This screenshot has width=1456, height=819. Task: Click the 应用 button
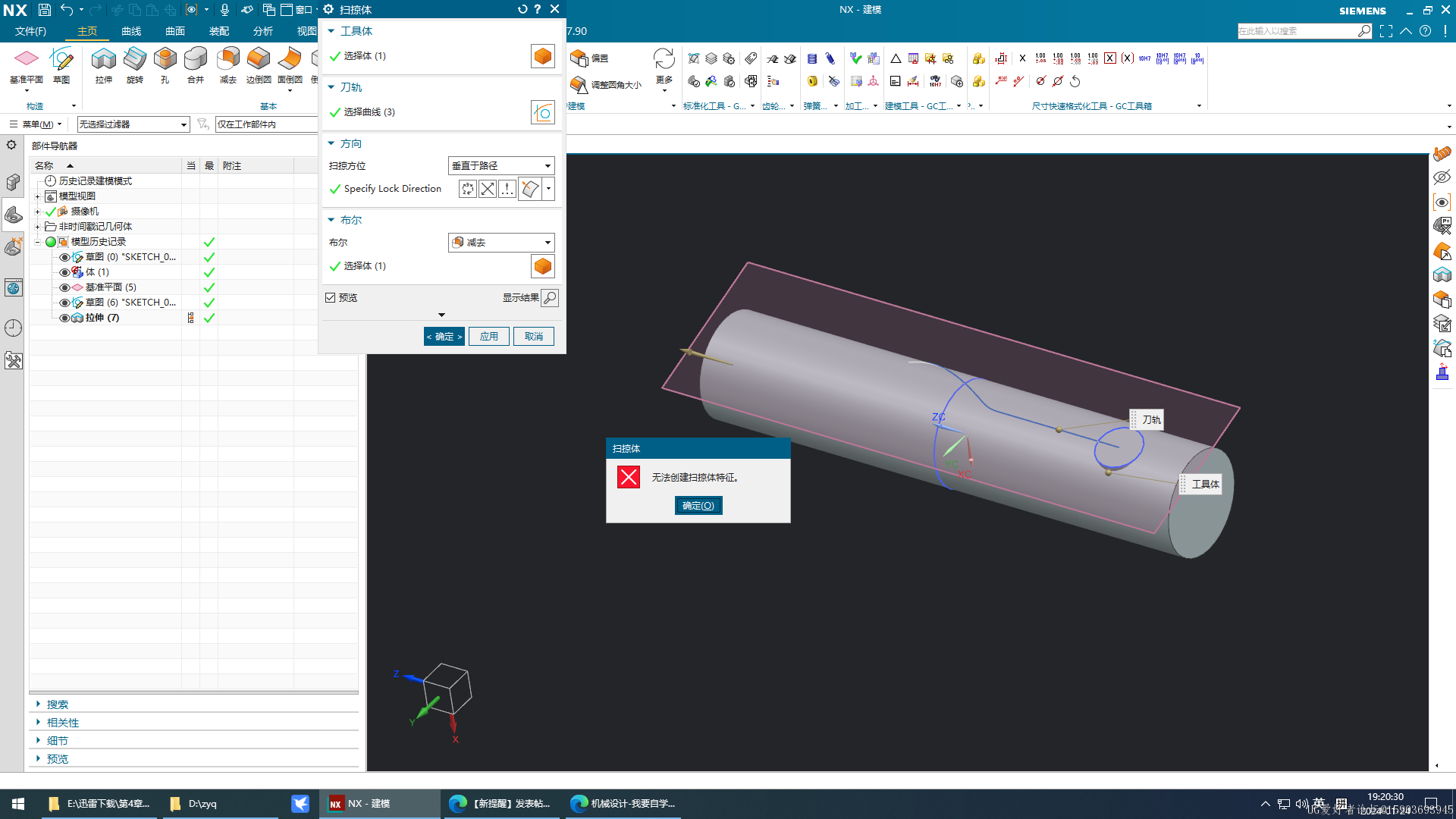489,337
